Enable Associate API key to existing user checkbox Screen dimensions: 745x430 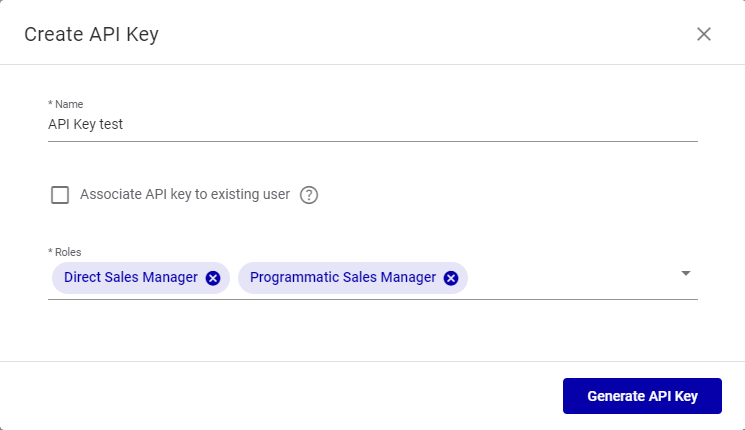click(x=60, y=195)
